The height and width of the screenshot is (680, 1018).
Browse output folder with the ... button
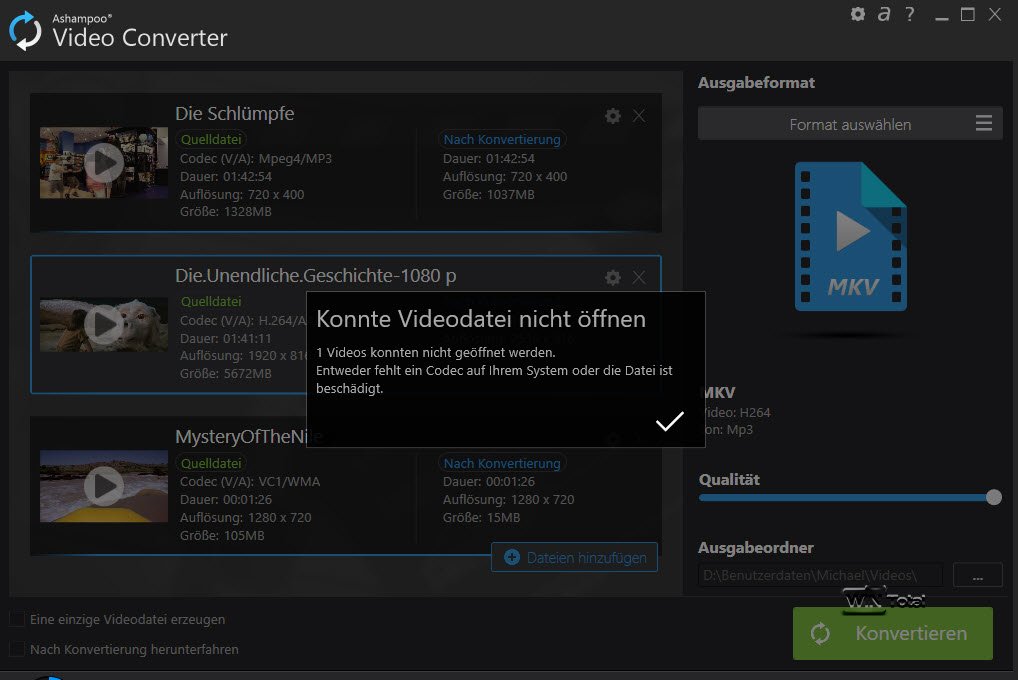[x=977, y=575]
